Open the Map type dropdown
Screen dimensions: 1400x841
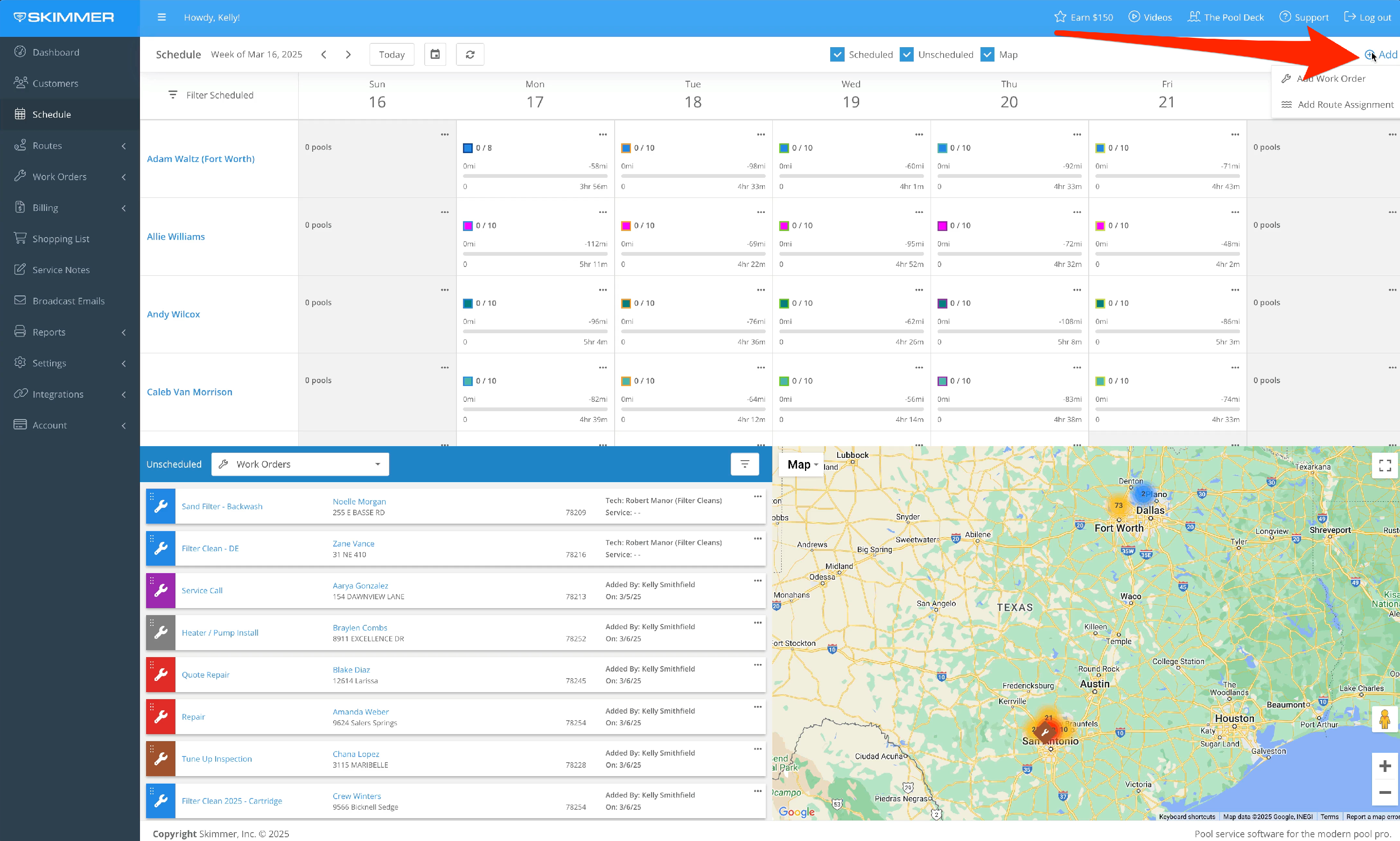[802, 465]
